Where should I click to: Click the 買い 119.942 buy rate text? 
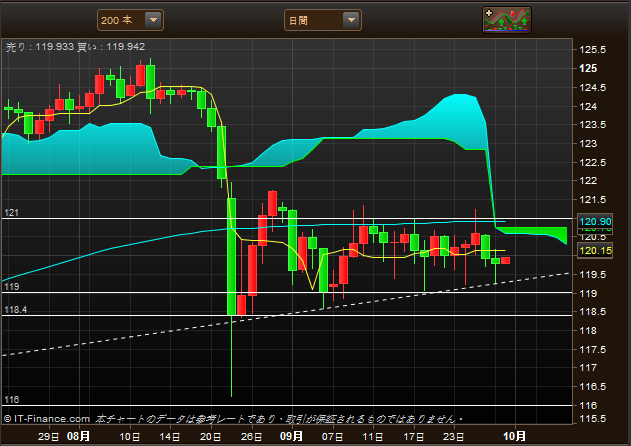coord(111,47)
